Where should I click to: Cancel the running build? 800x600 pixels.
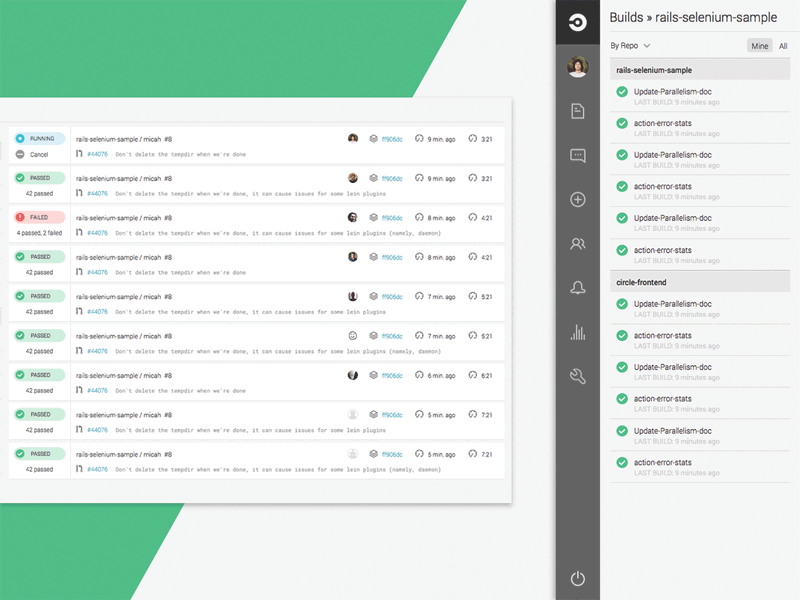[32, 154]
